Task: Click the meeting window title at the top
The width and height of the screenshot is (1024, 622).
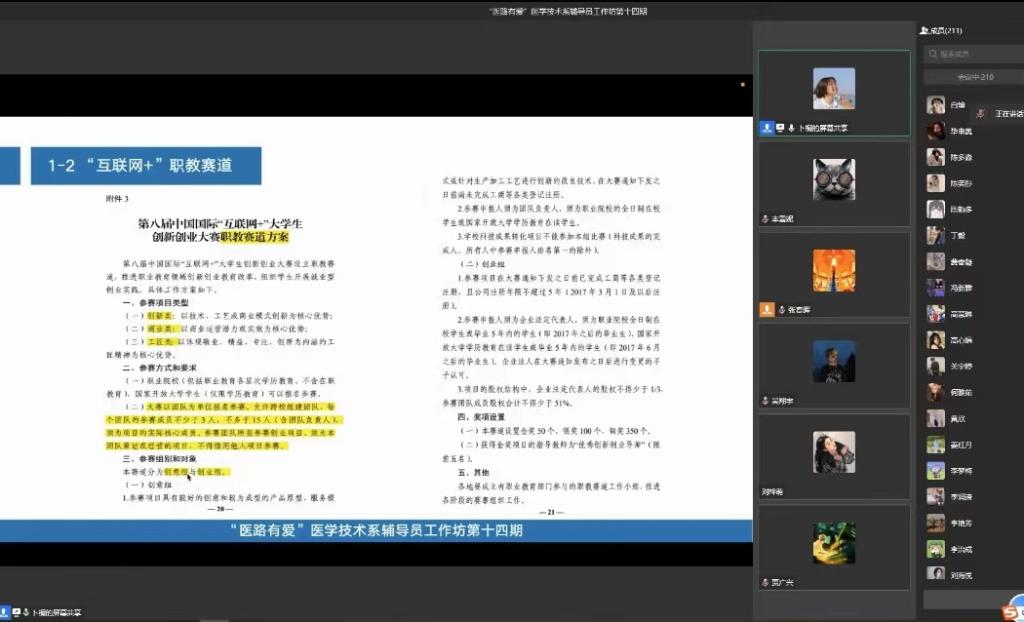Action: tap(568, 11)
